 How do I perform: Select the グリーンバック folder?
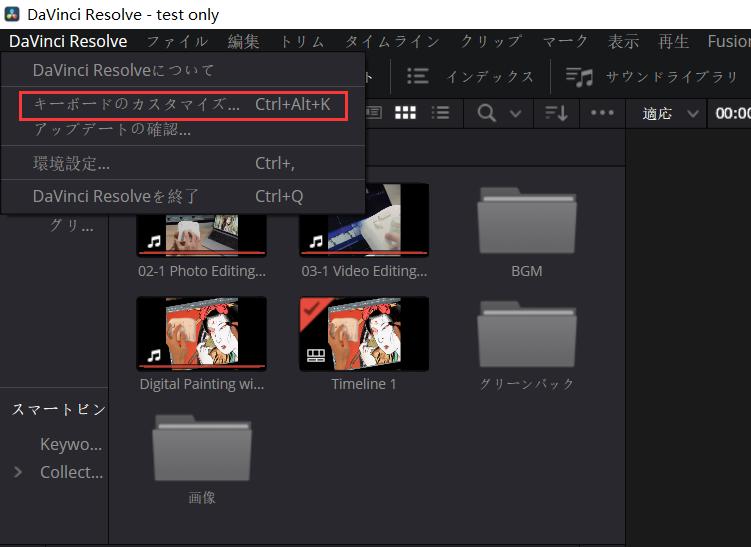pyautogui.click(x=527, y=334)
